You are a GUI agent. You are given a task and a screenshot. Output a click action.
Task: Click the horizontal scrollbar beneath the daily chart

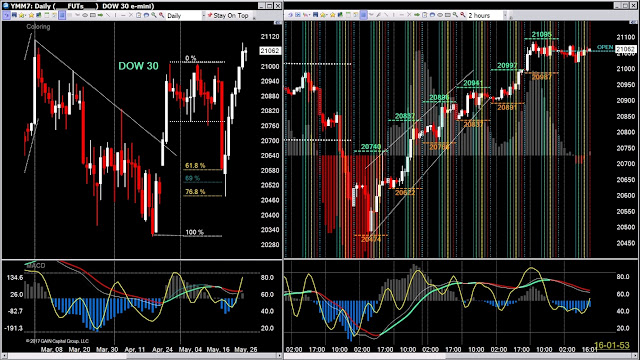click(142, 356)
